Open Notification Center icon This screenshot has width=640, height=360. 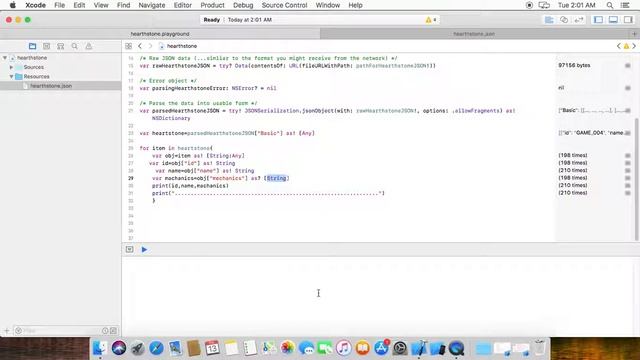click(x=625, y=5)
